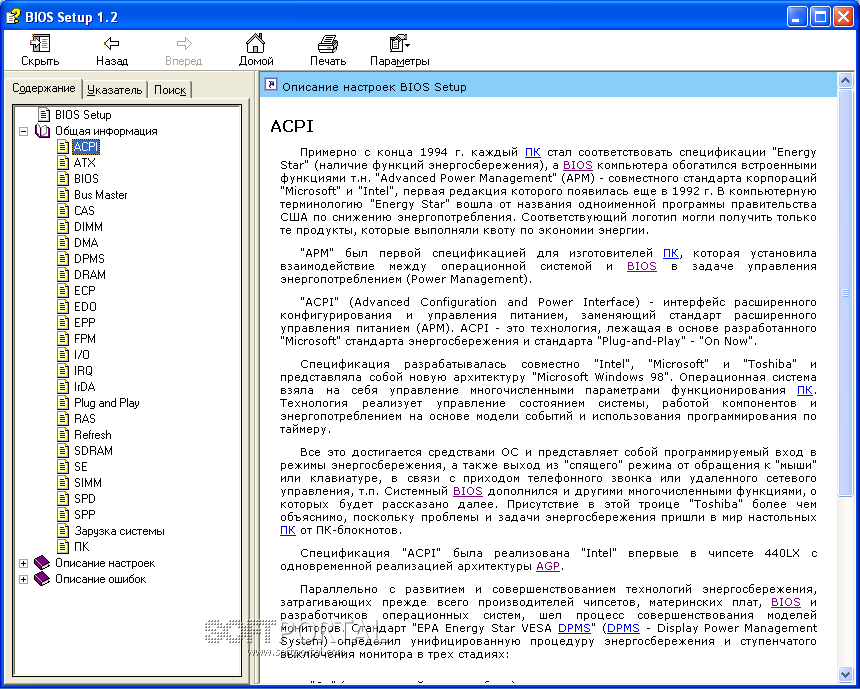This screenshot has width=860, height=689.
Task: Click the content pane scroll up arrow
Action: click(845, 81)
